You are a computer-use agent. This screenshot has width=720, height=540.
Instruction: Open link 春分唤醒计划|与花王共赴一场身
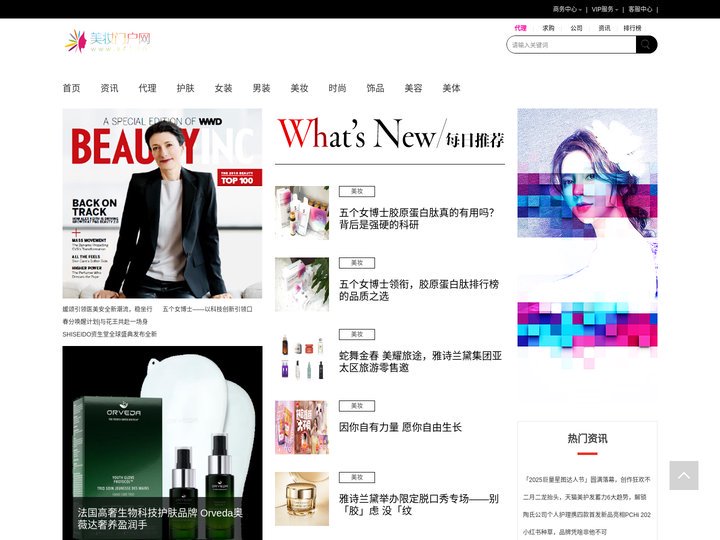coord(105,322)
